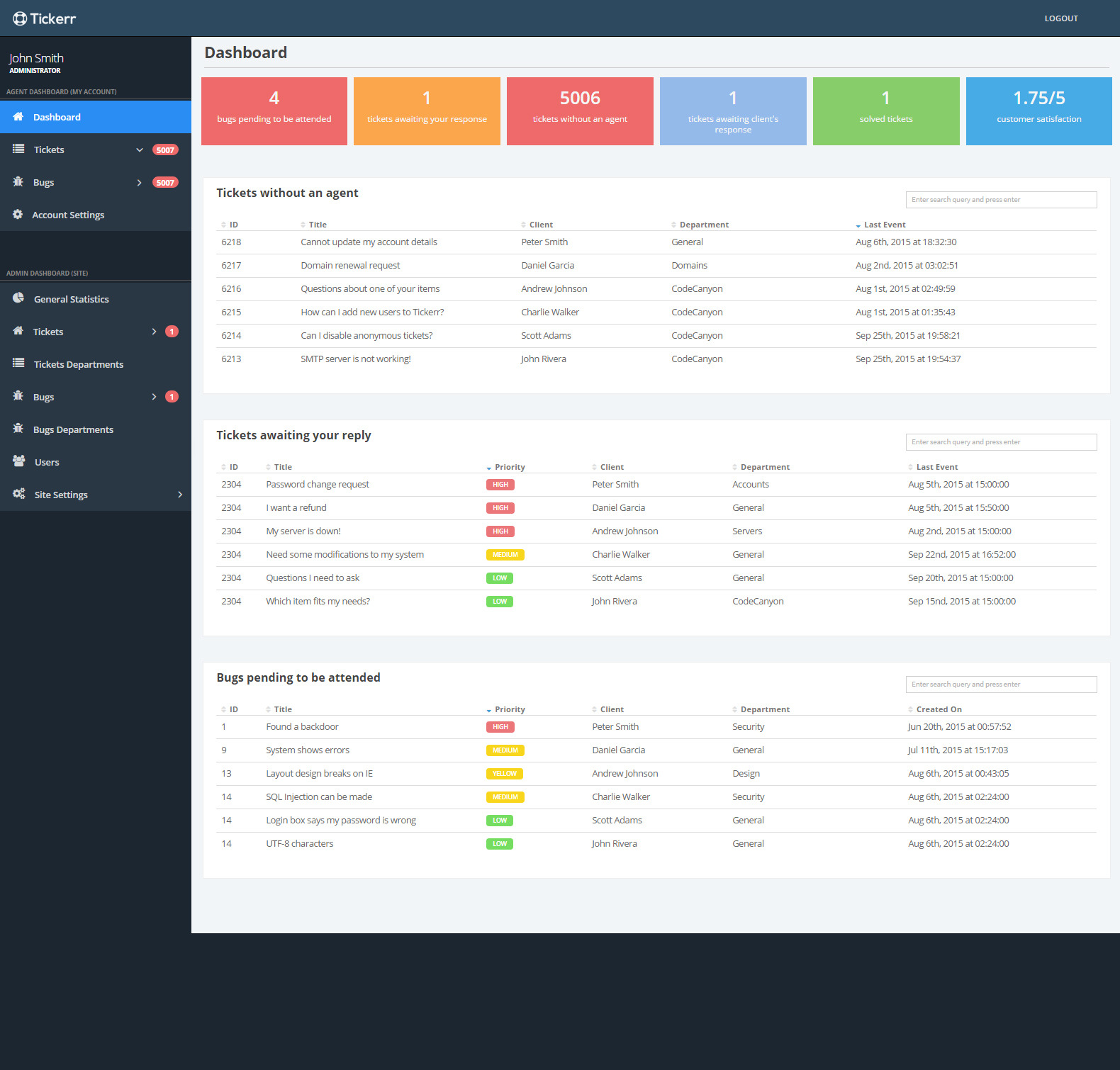1120x1070 pixels.
Task: Collapse the agent Tickets submenu chevron
Action: click(x=140, y=150)
